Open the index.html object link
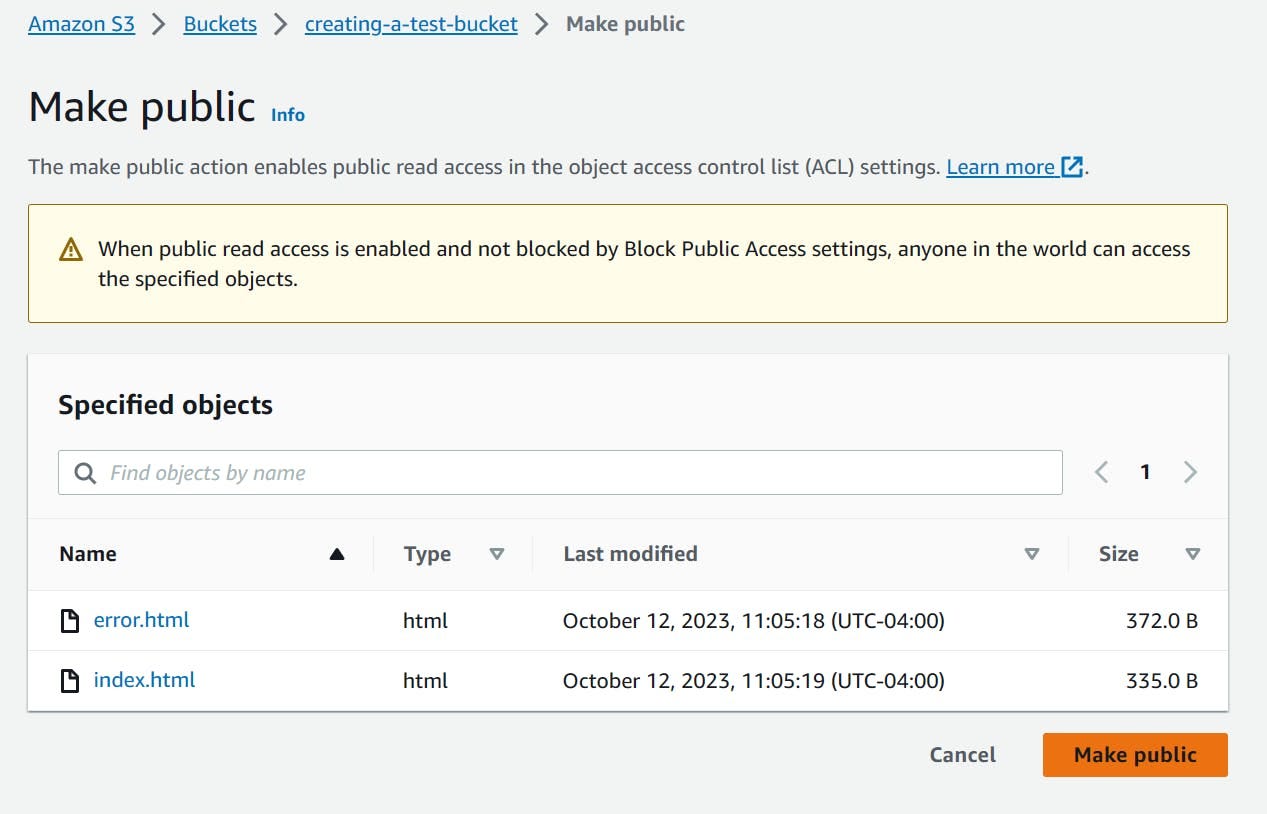This screenshot has height=814, width=1267. 144,680
